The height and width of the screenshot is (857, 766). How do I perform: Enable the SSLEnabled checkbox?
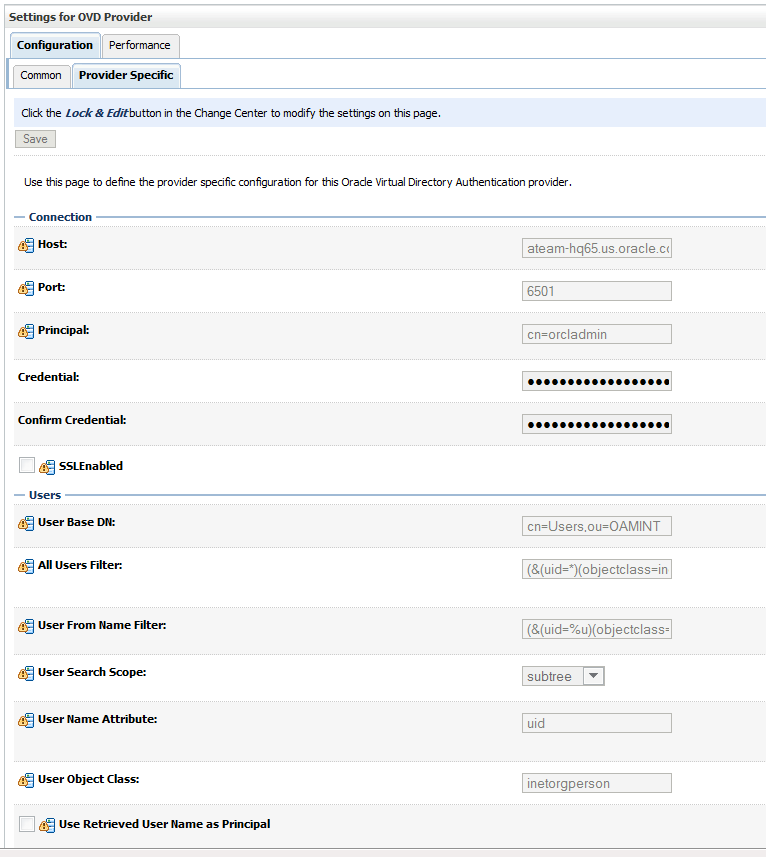coord(27,465)
